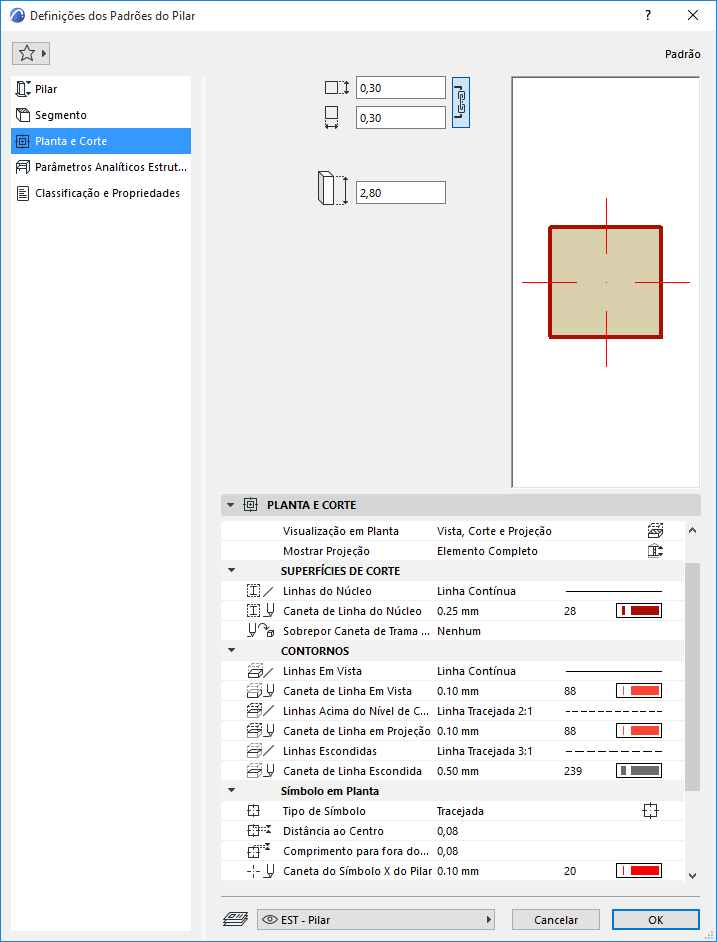
Task: Click Tracejada symbol type value
Action: pyautogui.click(x=460, y=811)
